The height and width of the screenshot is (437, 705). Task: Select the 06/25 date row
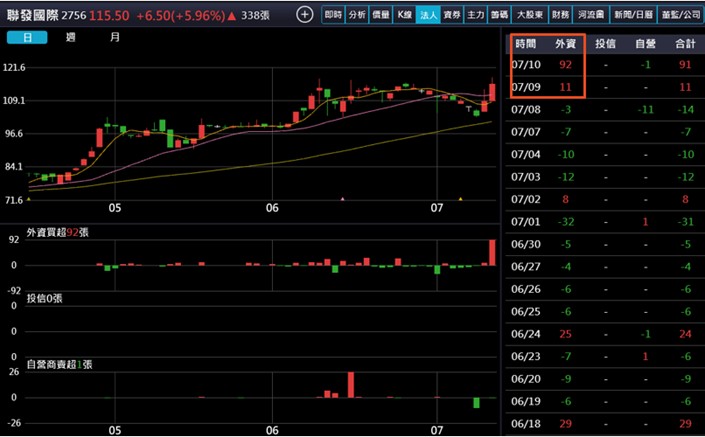605,312
